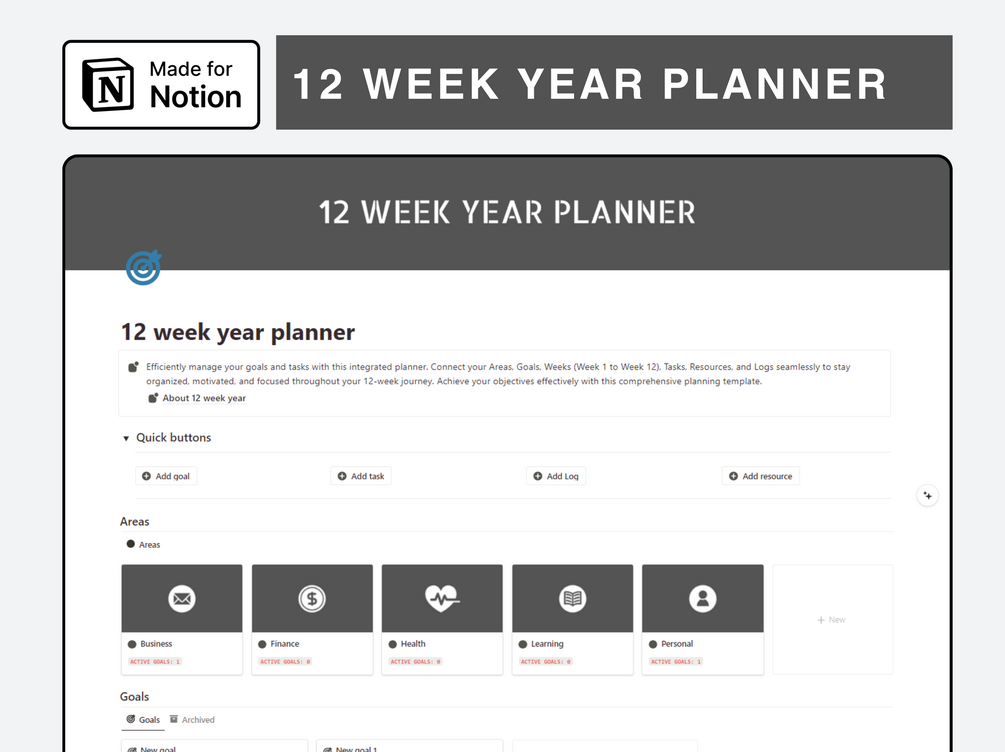Open the Learning book cover
The image size is (1005, 752).
pyautogui.click(x=572, y=598)
